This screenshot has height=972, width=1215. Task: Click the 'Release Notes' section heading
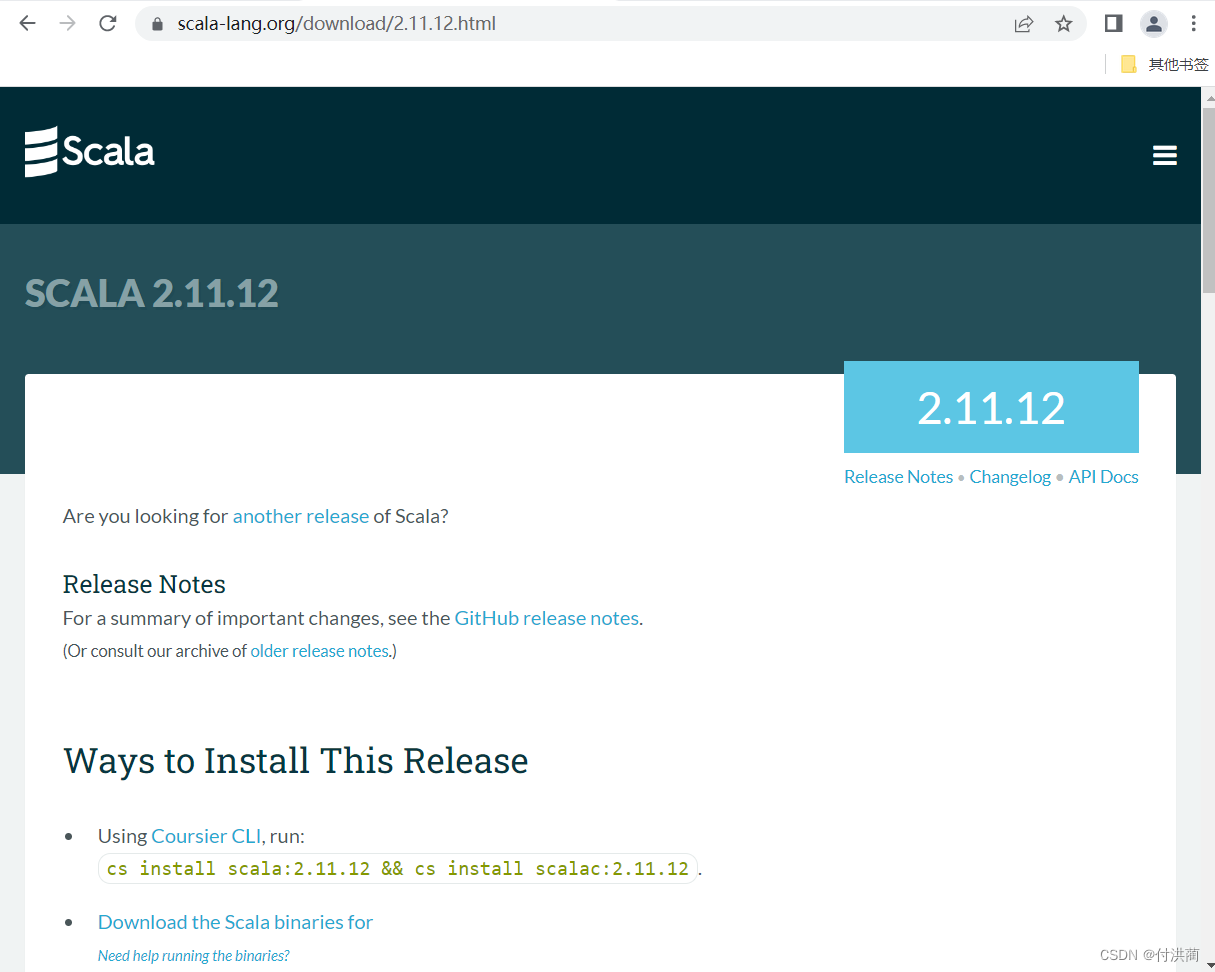pos(144,584)
